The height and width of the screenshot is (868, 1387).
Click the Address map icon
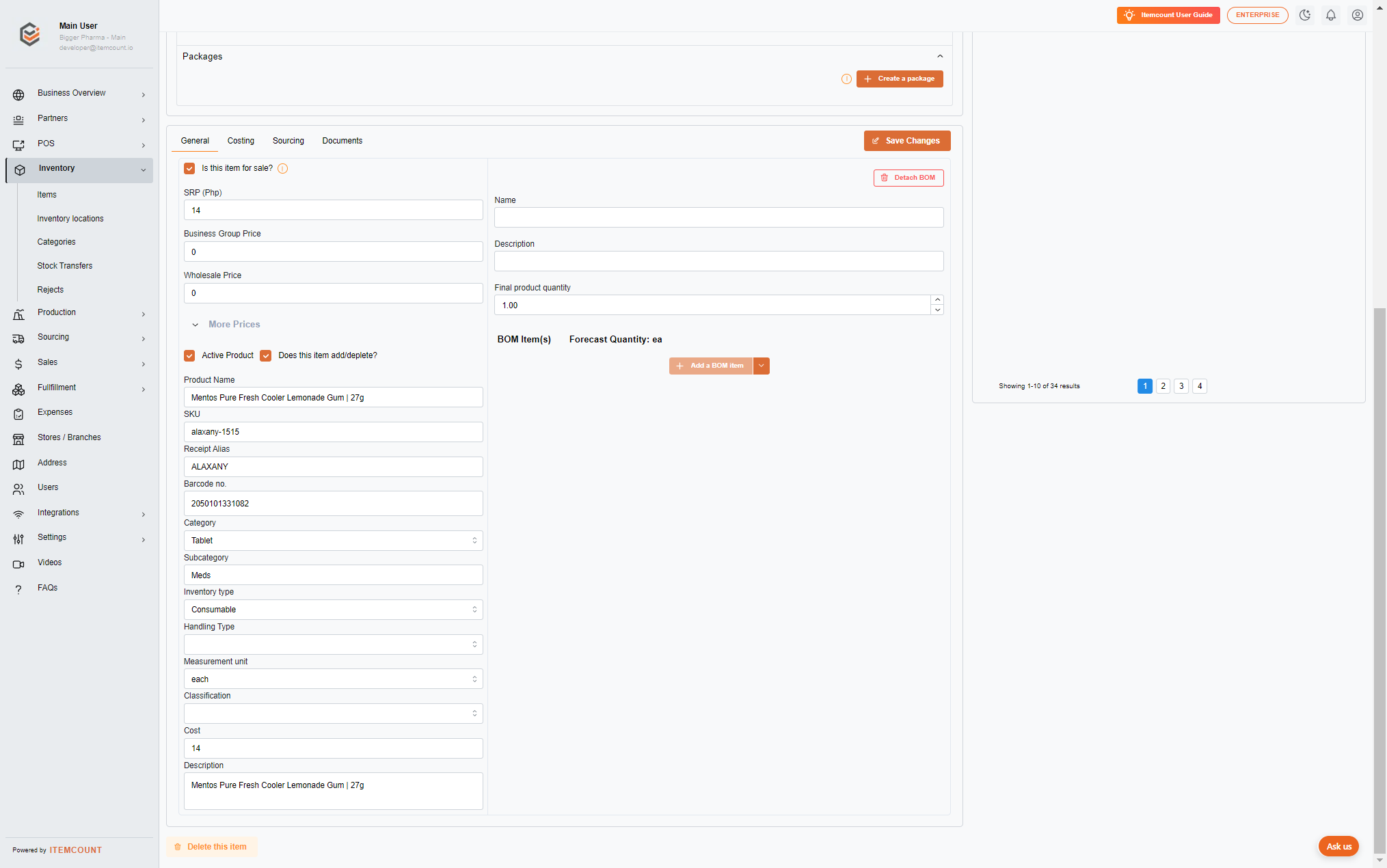tap(18, 464)
